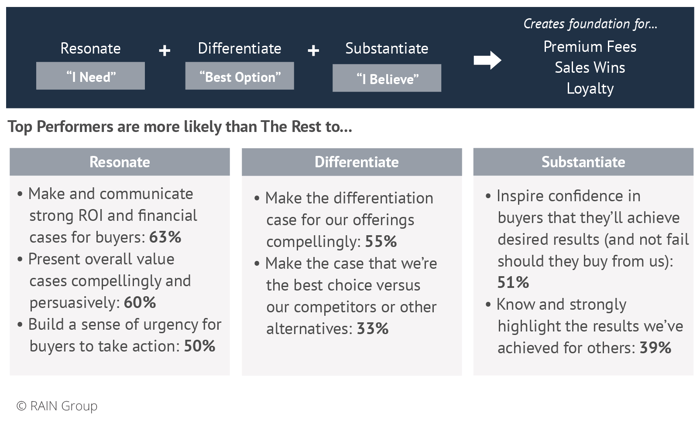Click the build a sense of urgency bullet
700x426 pixels.
[x=119, y=335]
